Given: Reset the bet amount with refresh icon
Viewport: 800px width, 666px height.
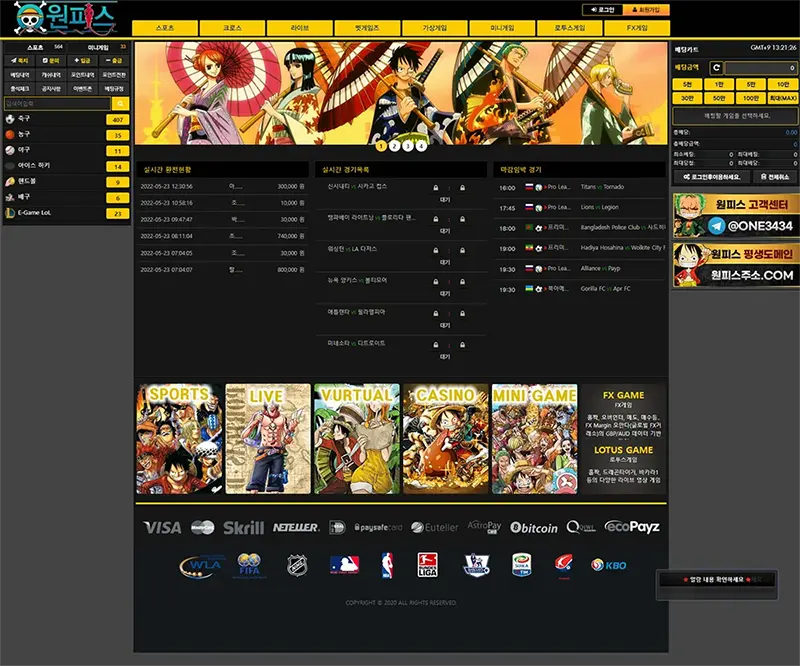Looking at the screenshot, I should pyautogui.click(x=716, y=67).
